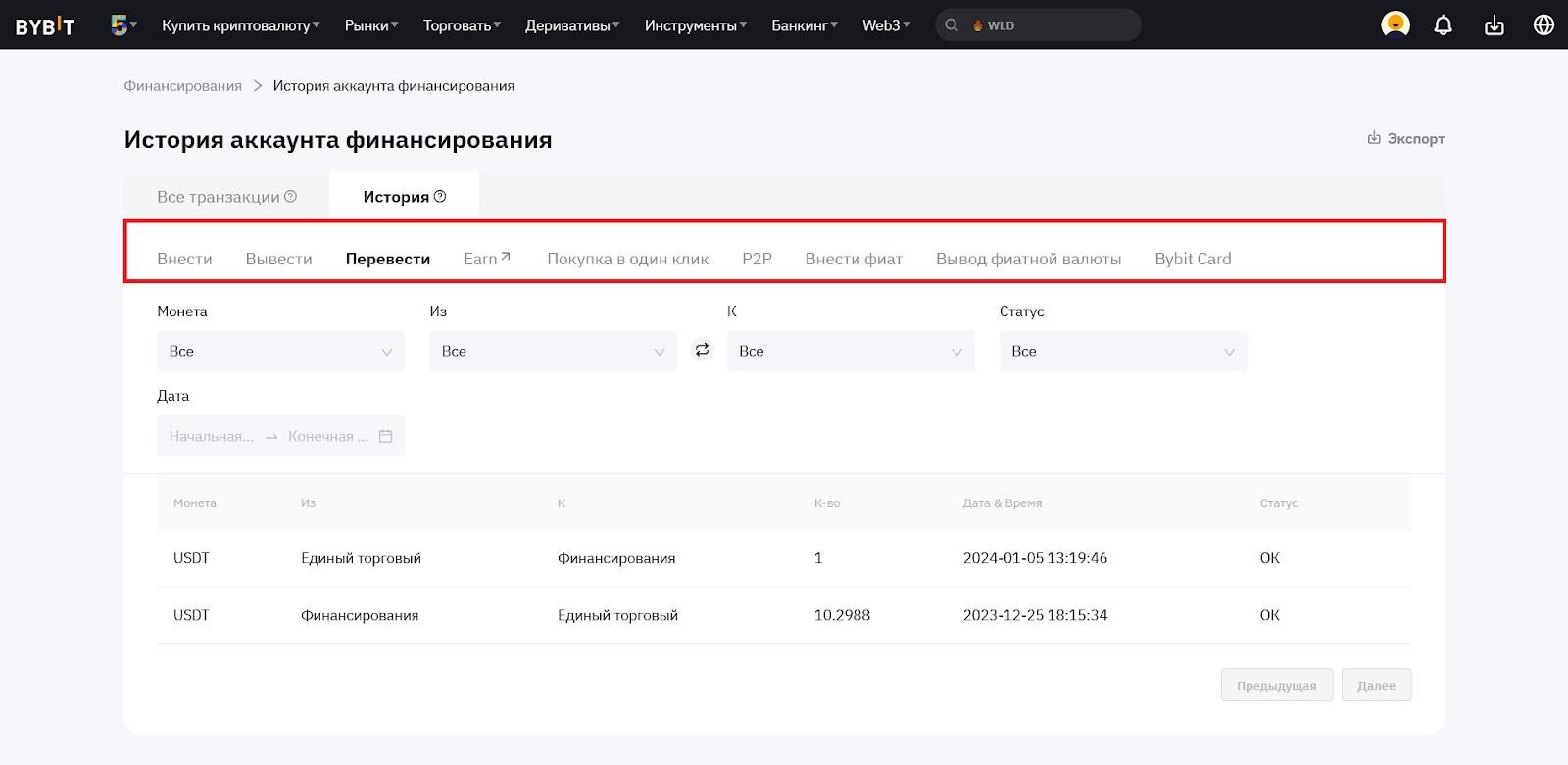
Task: Click Единый торговый in the Из column
Action: (x=361, y=558)
